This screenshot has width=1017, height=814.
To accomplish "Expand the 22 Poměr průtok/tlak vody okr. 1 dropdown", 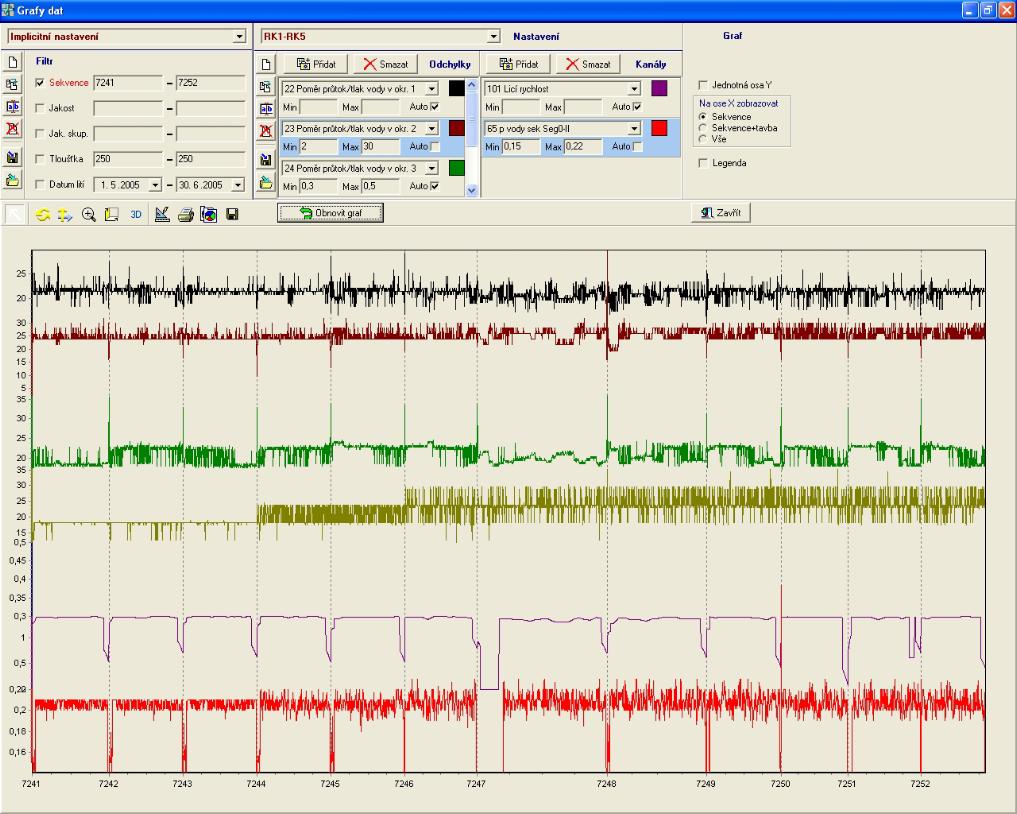I will [x=432, y=89].
